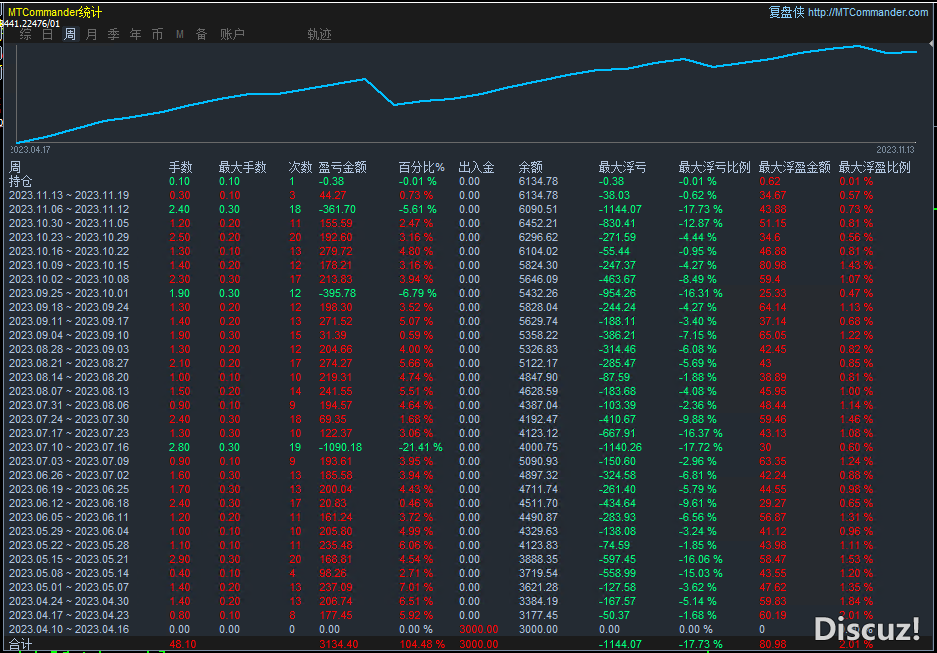Open the 币 currency tab

coord(157,35)
